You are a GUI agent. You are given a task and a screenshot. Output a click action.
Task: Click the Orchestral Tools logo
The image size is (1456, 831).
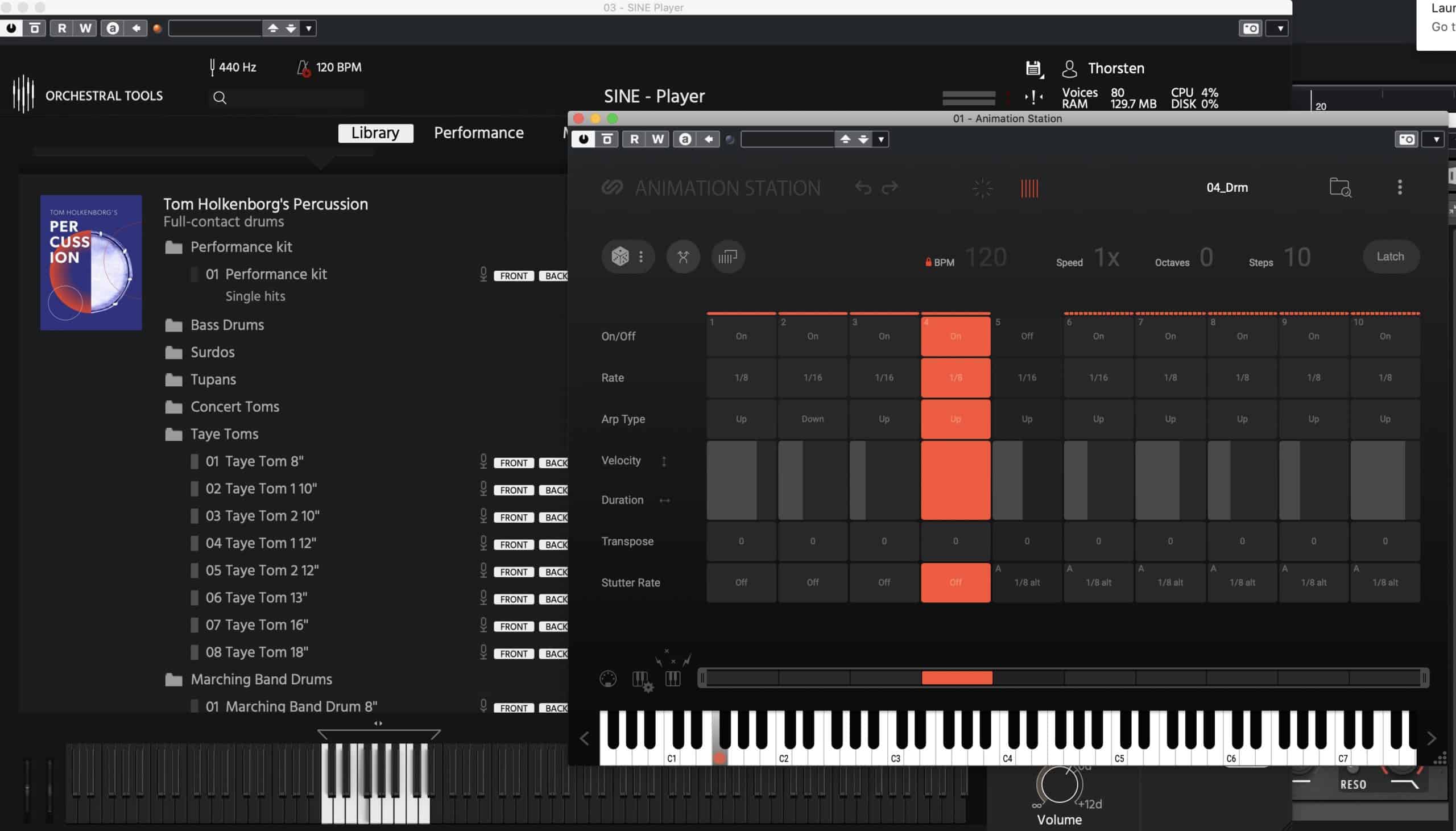click(x=23, y=94)
